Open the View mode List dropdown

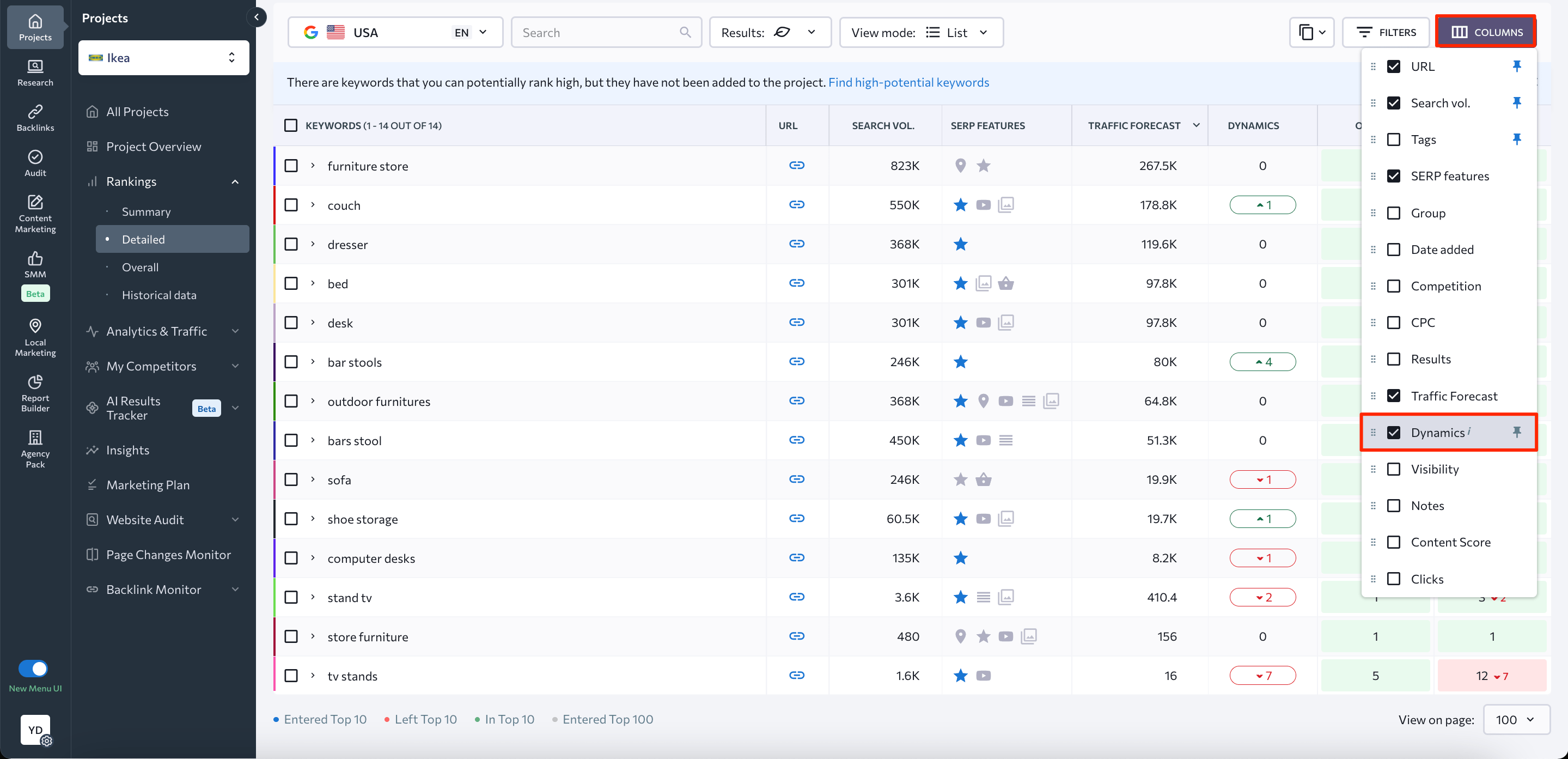click(x=921, y=32)
